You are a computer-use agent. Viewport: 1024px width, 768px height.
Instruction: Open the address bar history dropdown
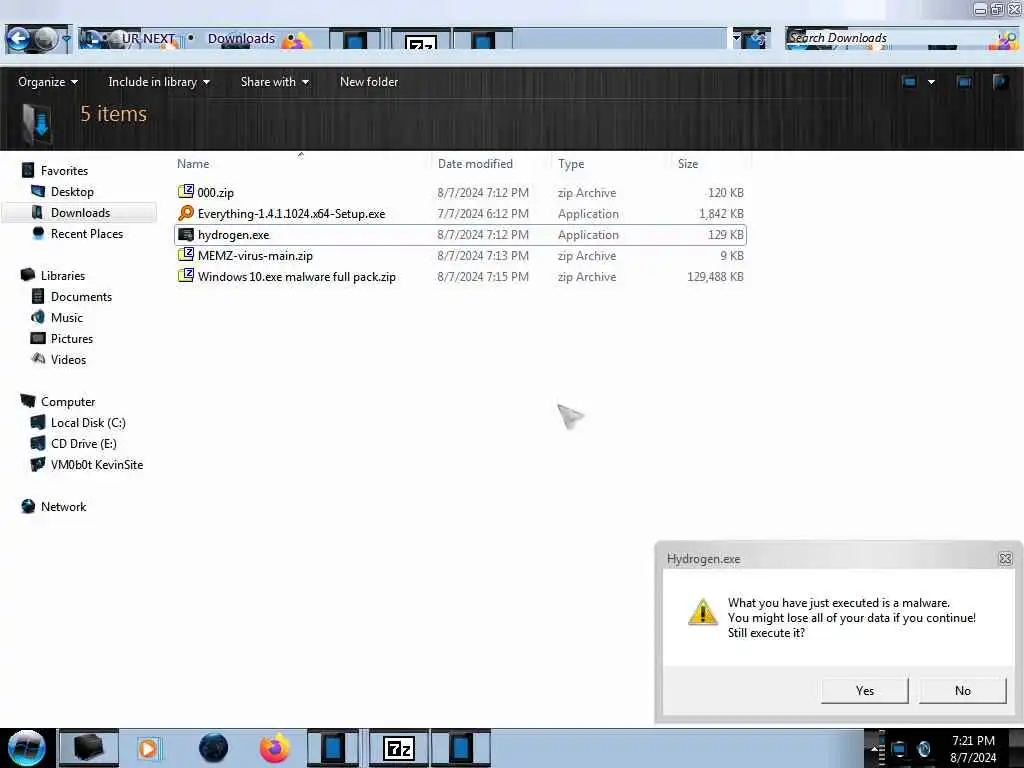tap(737, 38)
